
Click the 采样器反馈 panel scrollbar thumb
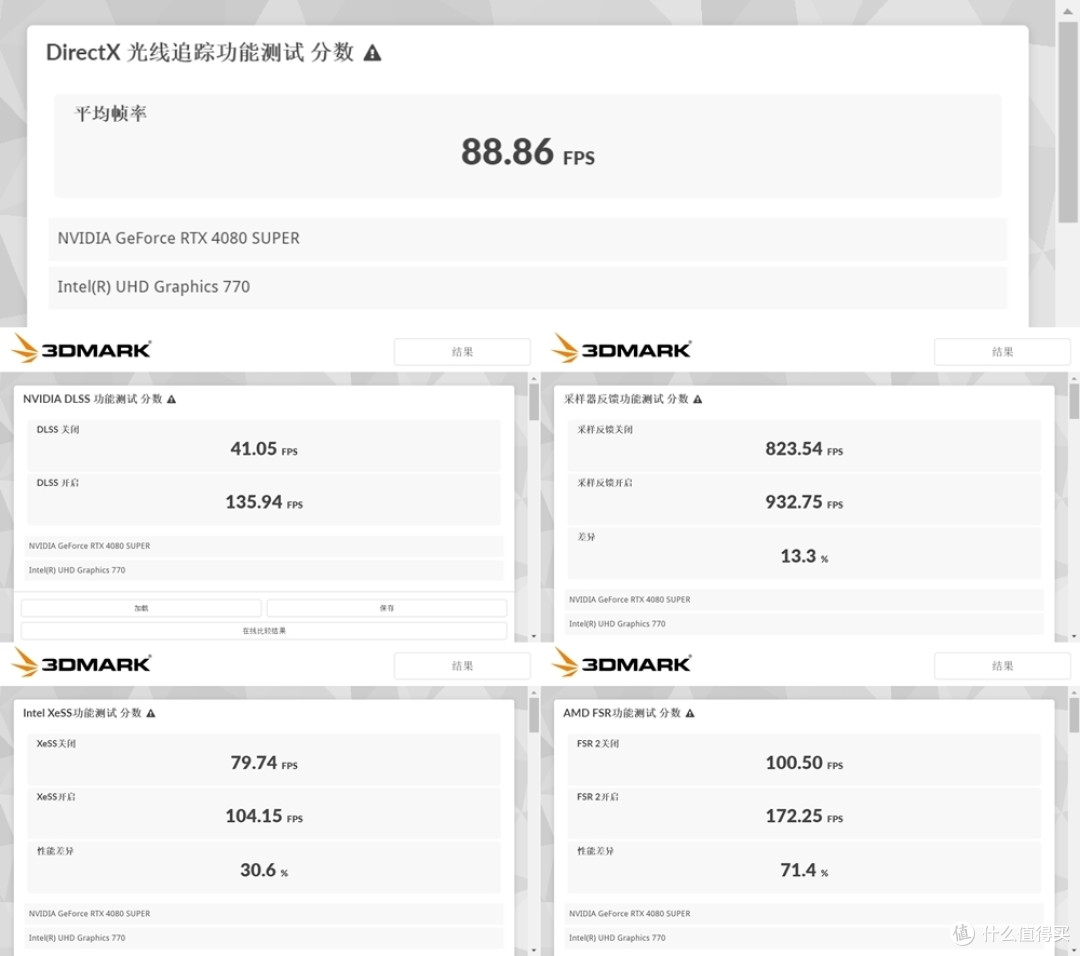pos(1074,402)
